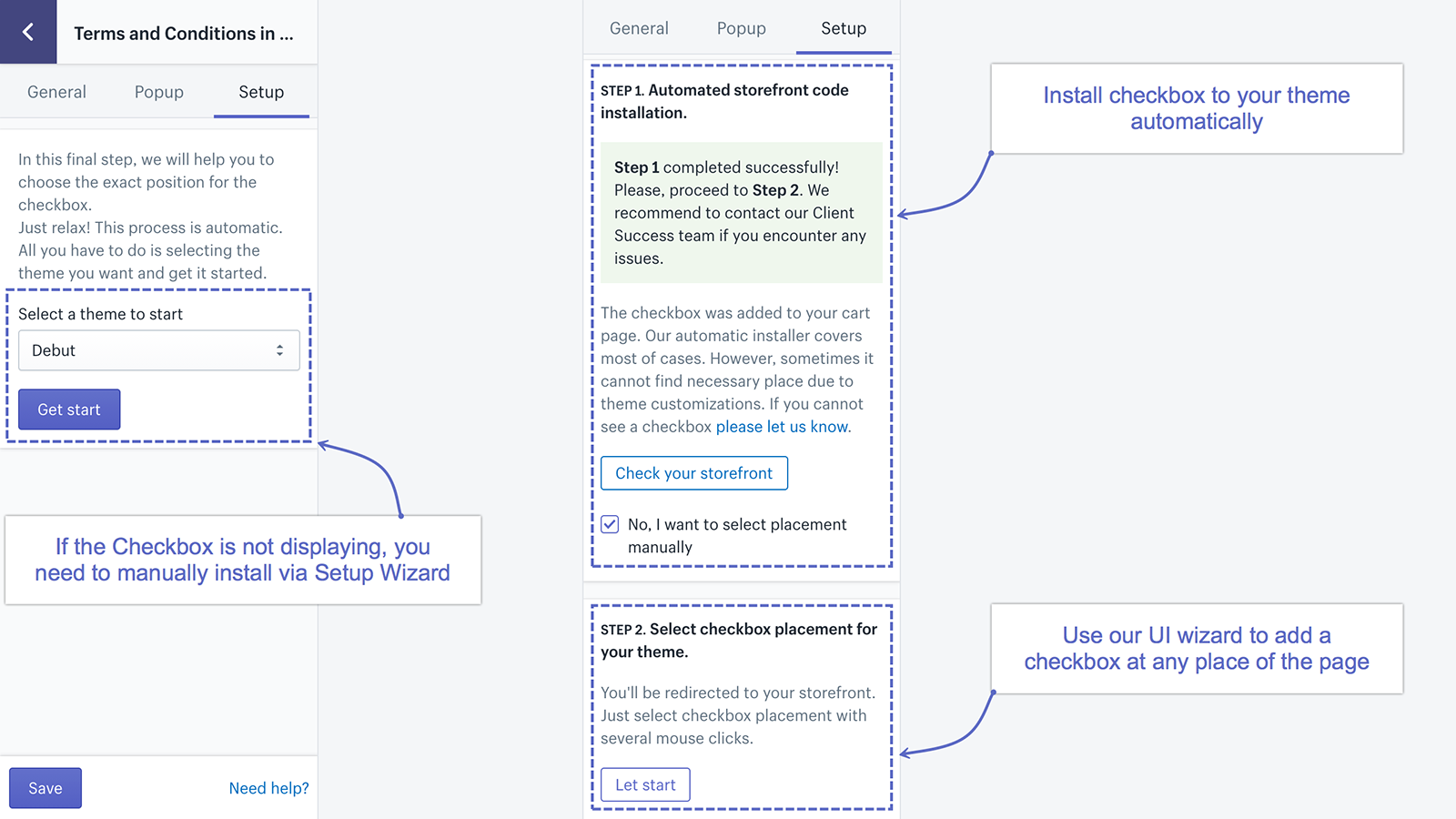Image resolution: width=1456 pixels, height=819 pixels.
Task: Open the Popup tab below app title
Action: (x=159, y=92)
